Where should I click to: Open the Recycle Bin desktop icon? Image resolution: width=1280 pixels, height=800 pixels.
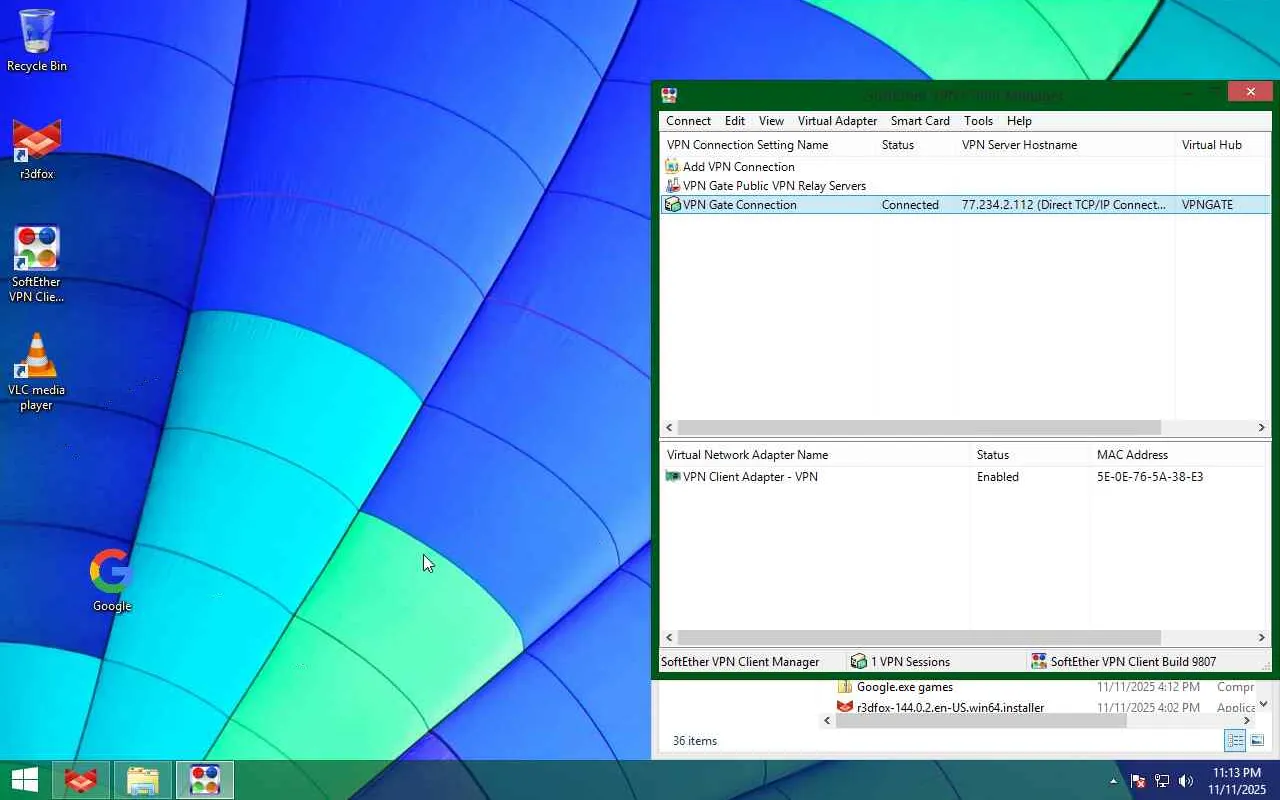(x=37, y=40)
